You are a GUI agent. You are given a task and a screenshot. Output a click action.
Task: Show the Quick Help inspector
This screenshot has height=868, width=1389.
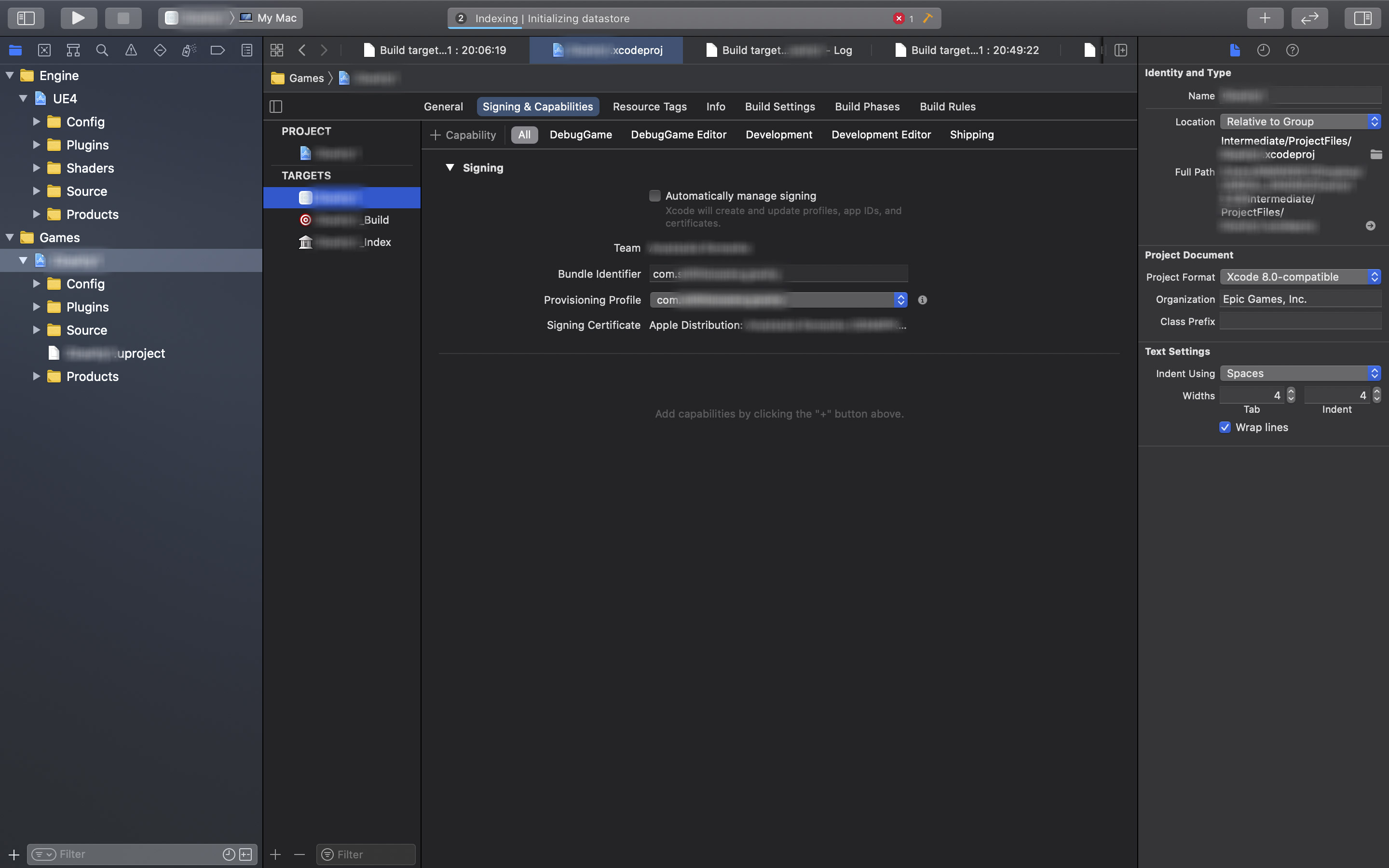coord(1292,51)
